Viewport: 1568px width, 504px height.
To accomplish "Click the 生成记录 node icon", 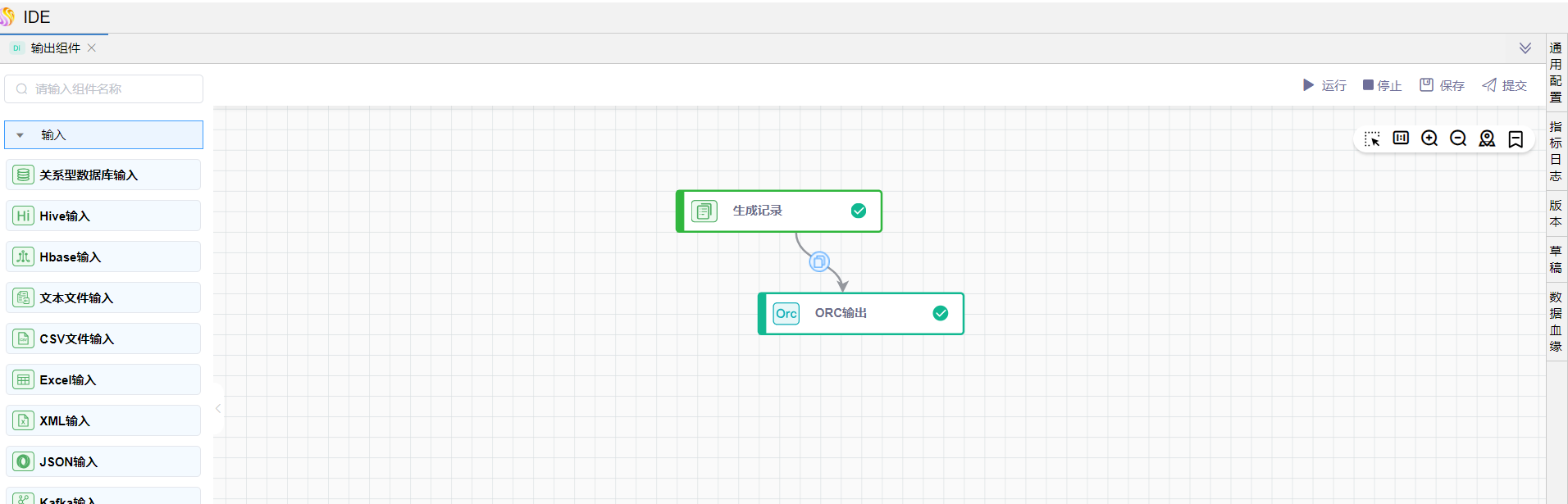I will pyautogui.click(x=704, y=211).
